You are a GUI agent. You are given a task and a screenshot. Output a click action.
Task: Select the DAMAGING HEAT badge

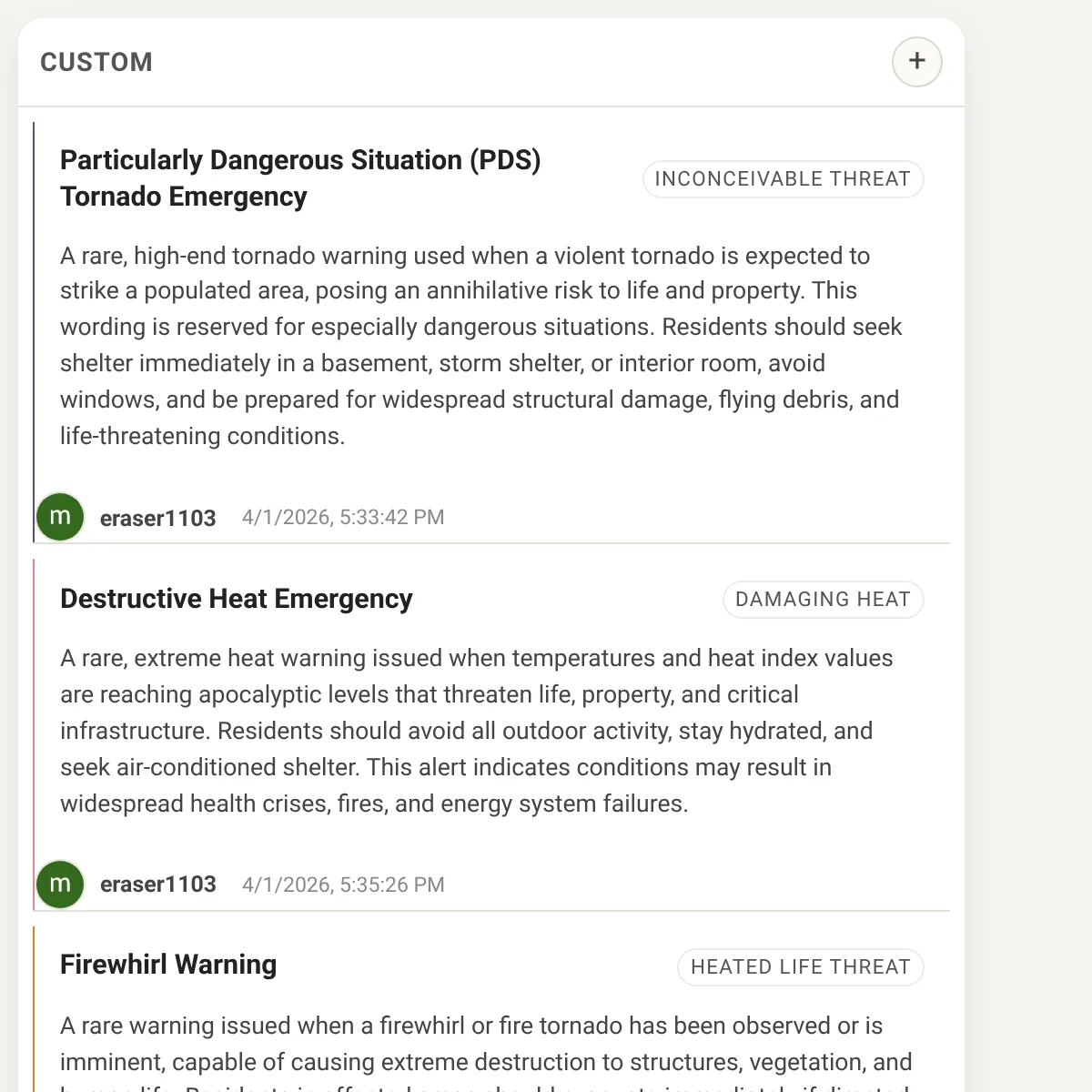pyautogui.click(x=823, y=600)
